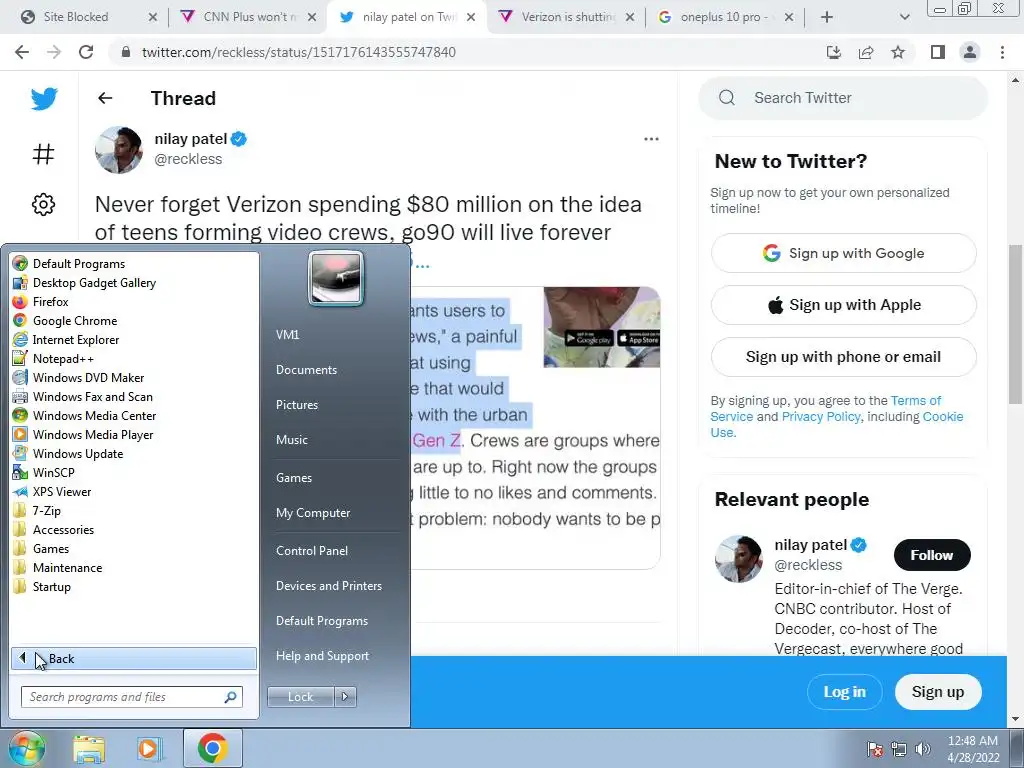Click nilay patel's avatar on the tweet

pyautogui.click(x=118, y=150)
